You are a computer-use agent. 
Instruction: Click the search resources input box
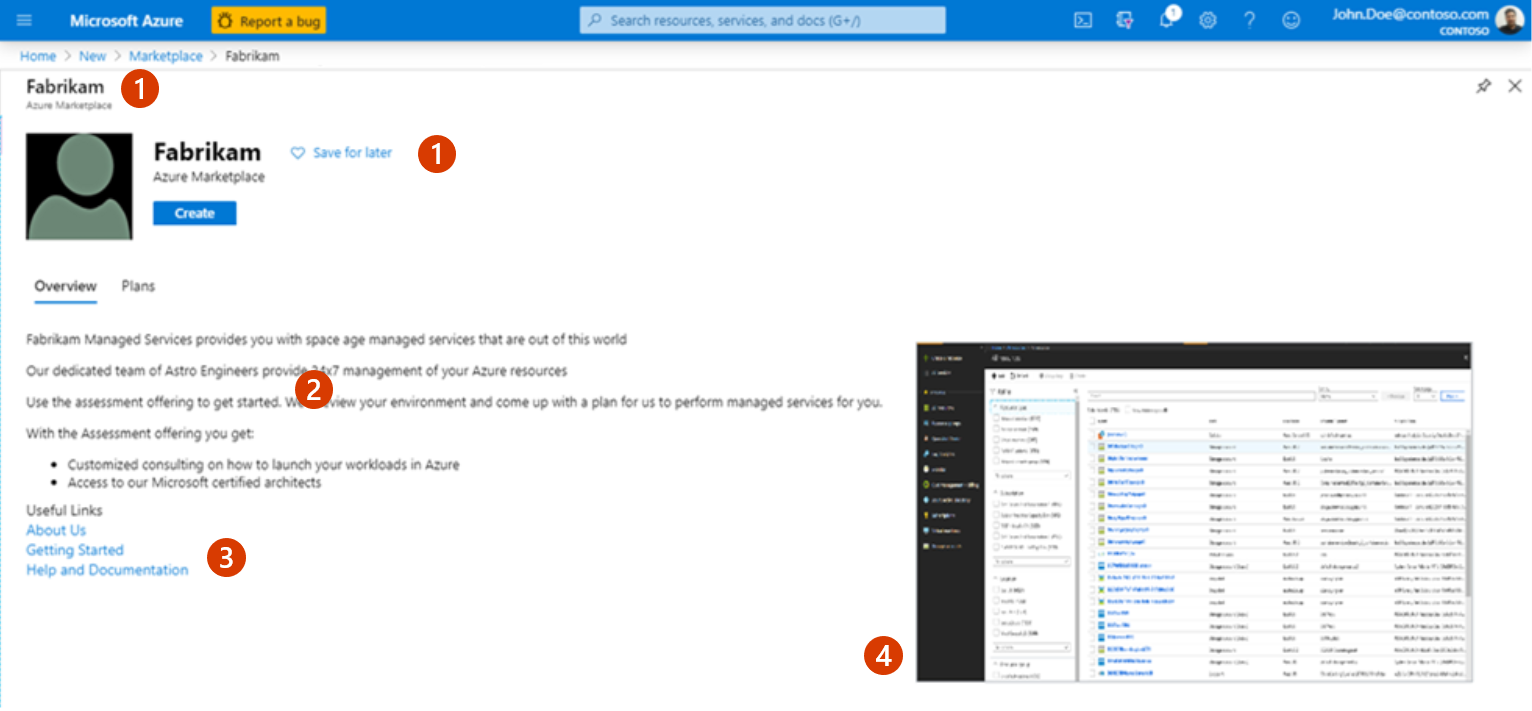[762, 20]
